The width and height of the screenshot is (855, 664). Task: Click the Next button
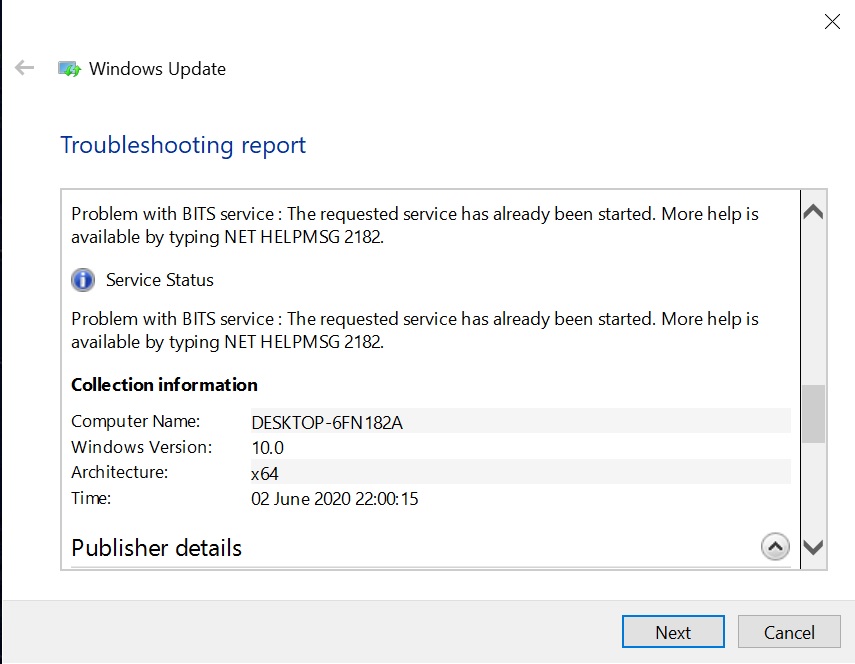point(673,632)
